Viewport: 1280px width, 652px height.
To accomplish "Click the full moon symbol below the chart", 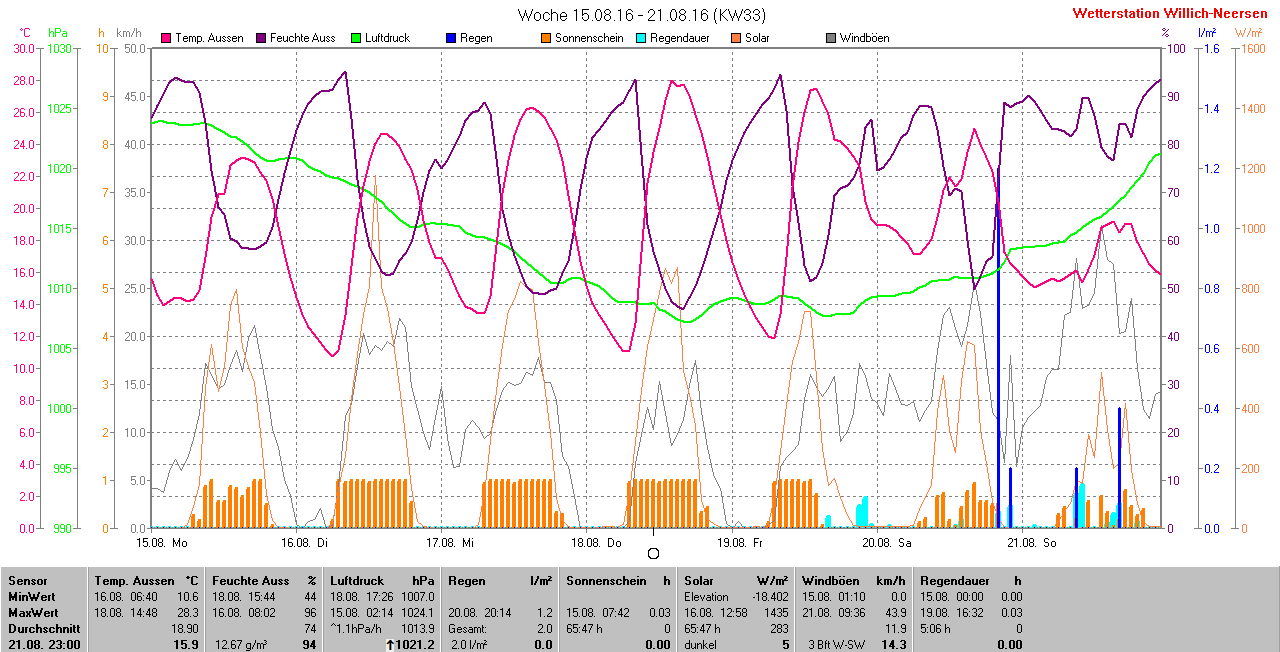I will [x=654, y=553].
